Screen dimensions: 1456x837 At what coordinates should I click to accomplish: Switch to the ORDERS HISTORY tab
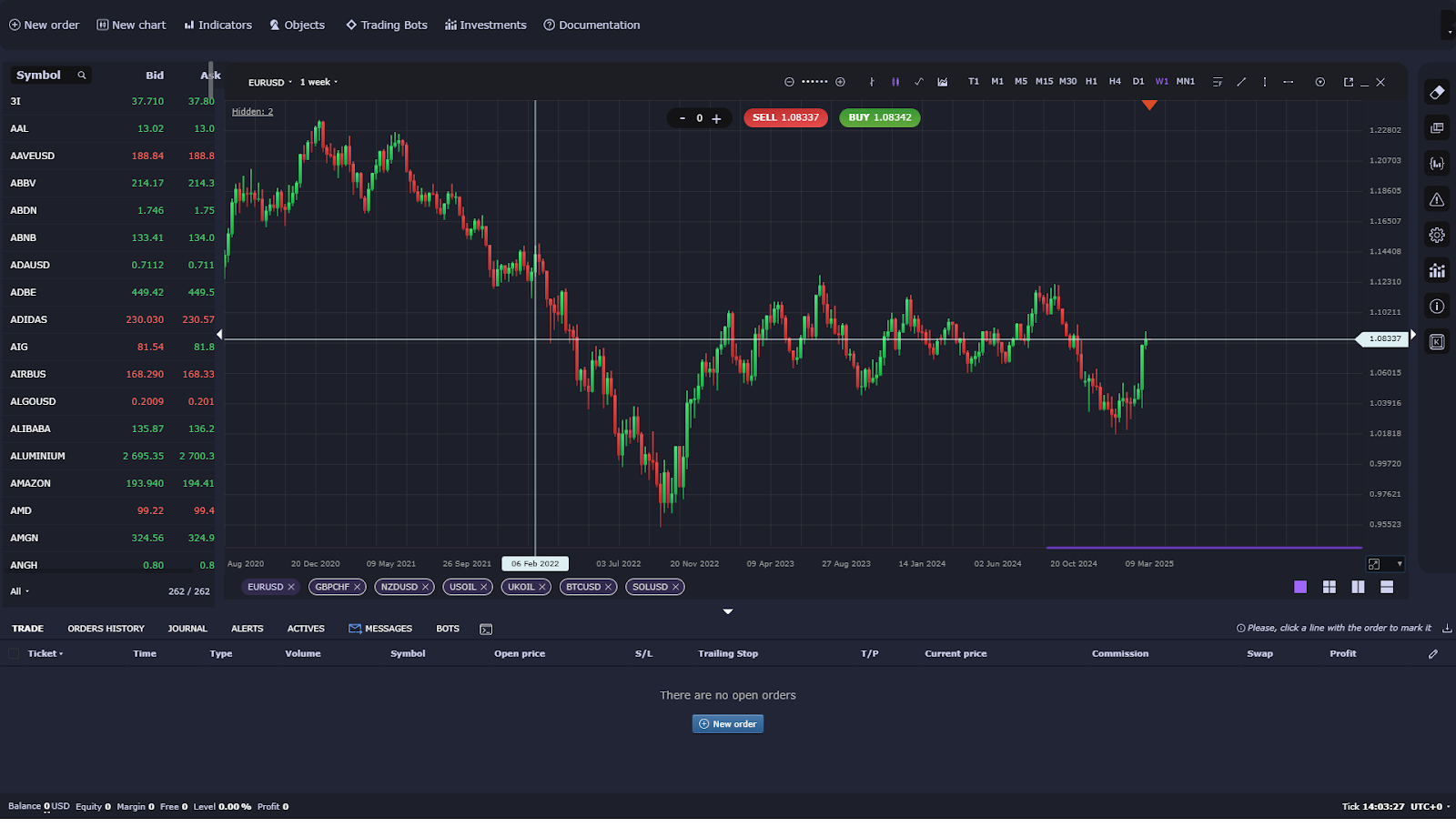click(106, 629)
